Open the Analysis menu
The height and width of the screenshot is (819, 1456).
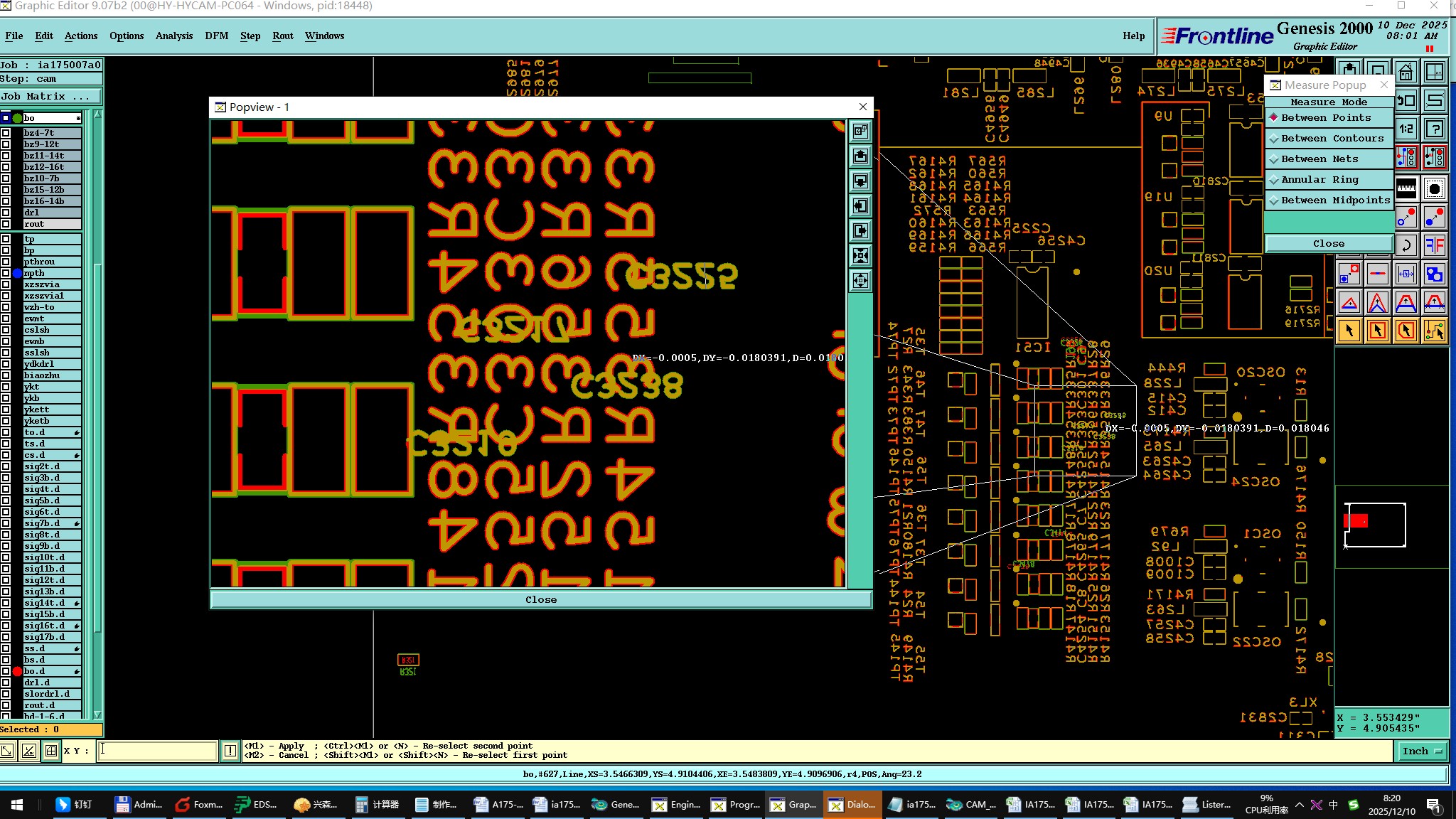(173, 36)
